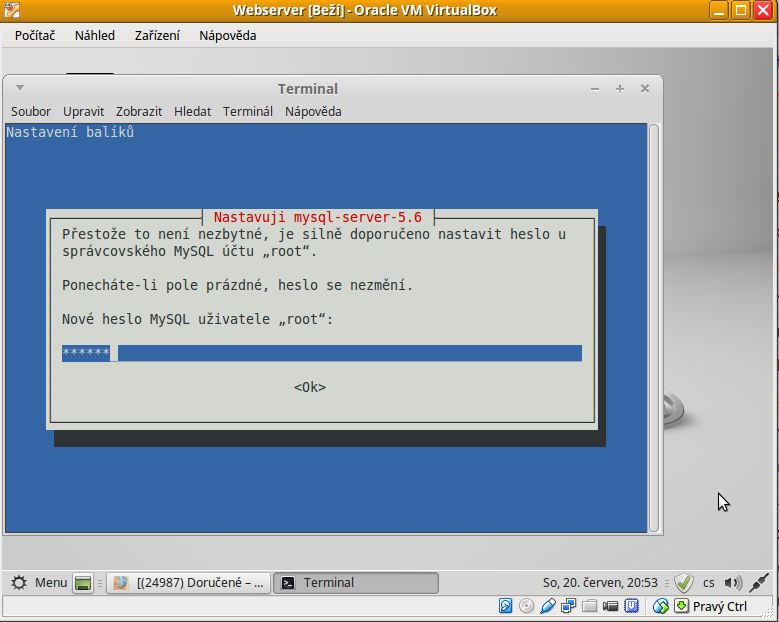Image resolution: width=779 pixels, height=622 pixels.
Task: Click the shared folders status icon
Action: point(589,606)
